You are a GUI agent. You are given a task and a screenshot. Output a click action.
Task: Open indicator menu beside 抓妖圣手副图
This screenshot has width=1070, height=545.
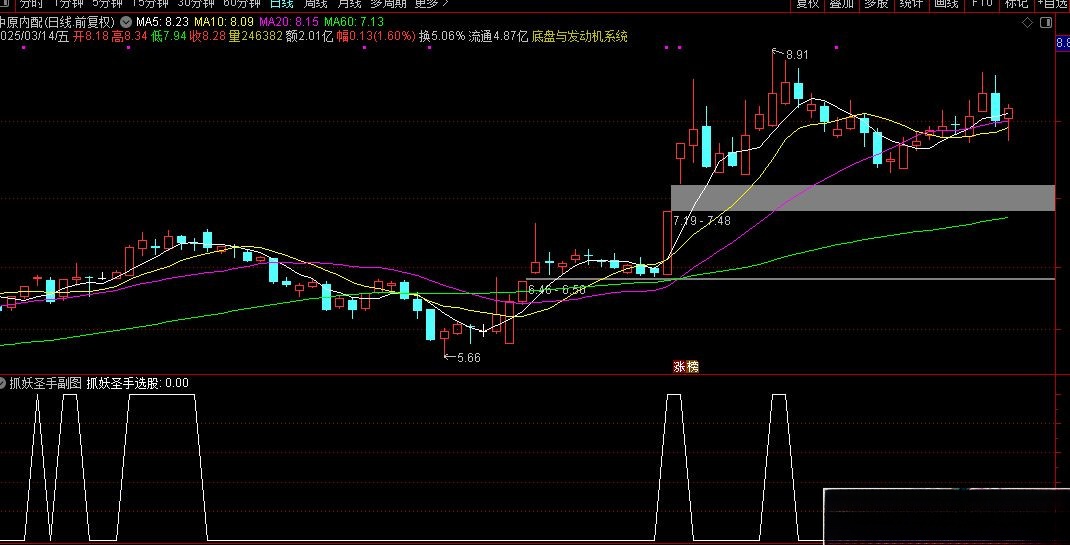point(5,383)
